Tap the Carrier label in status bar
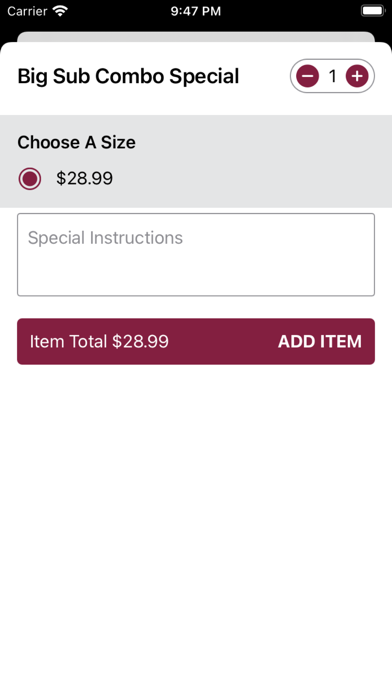Viewport: 392px width, 696px height. (27, 11)
